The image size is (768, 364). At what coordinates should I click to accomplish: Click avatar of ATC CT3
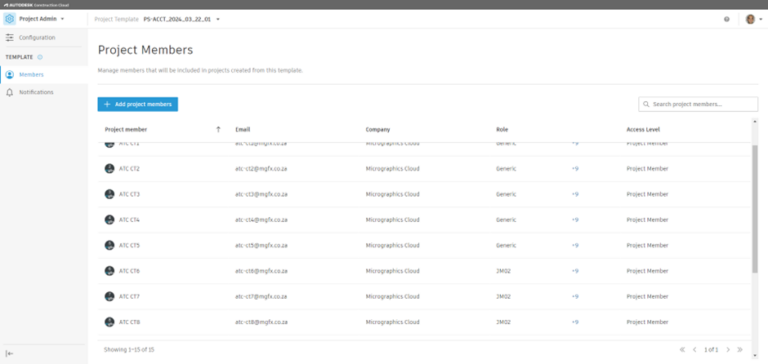point(109,194)
